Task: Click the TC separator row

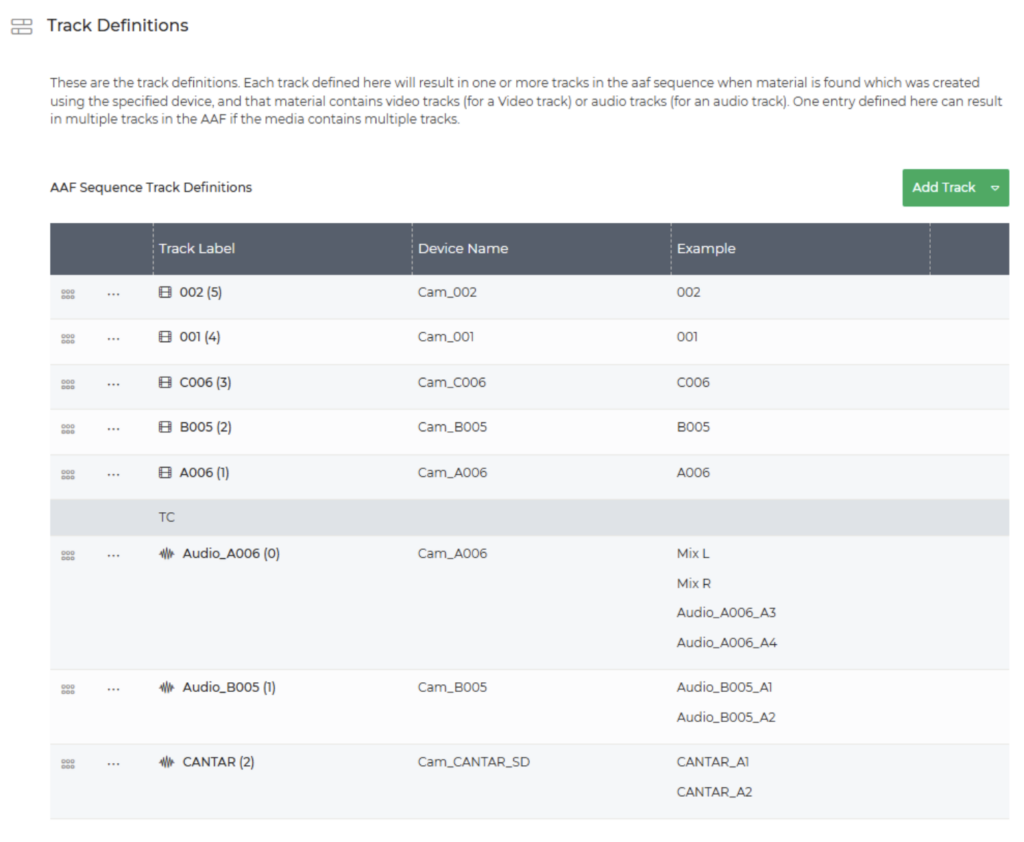Action: coord(530,517)
